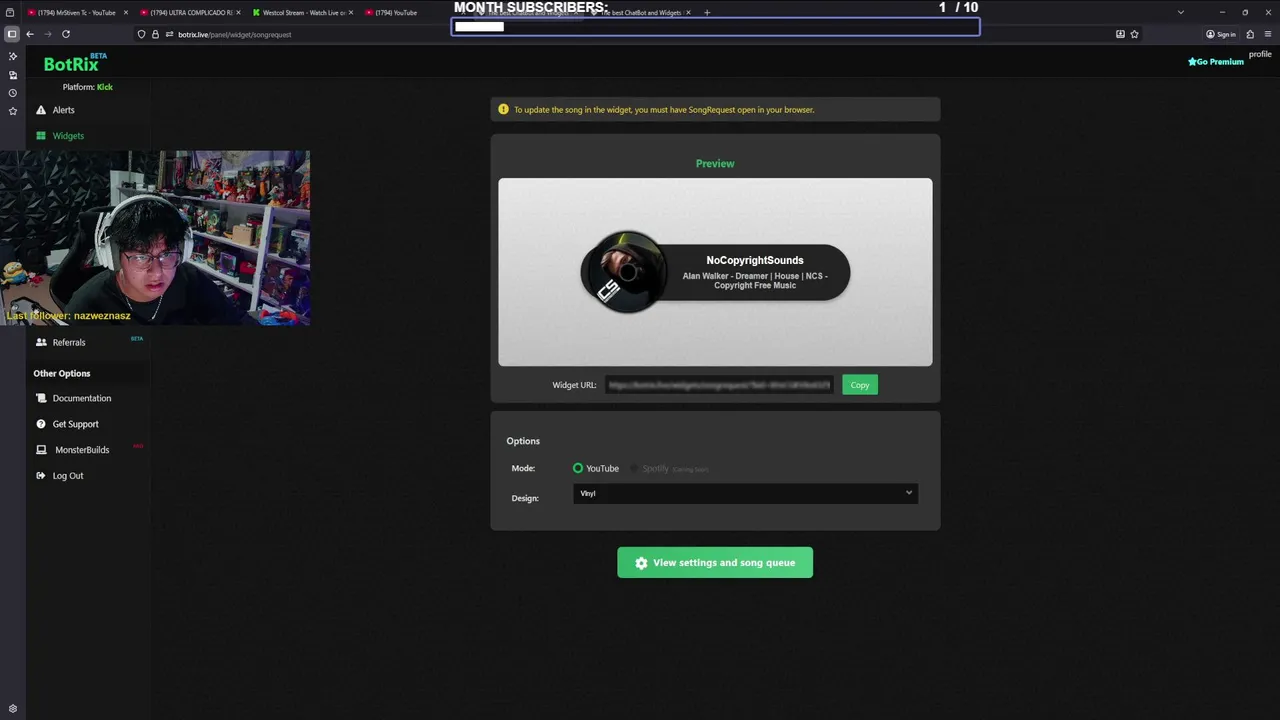Screen dimensions: 1280x720
Task: Open the history clock icon in sidebar
Action: point(12,93)
